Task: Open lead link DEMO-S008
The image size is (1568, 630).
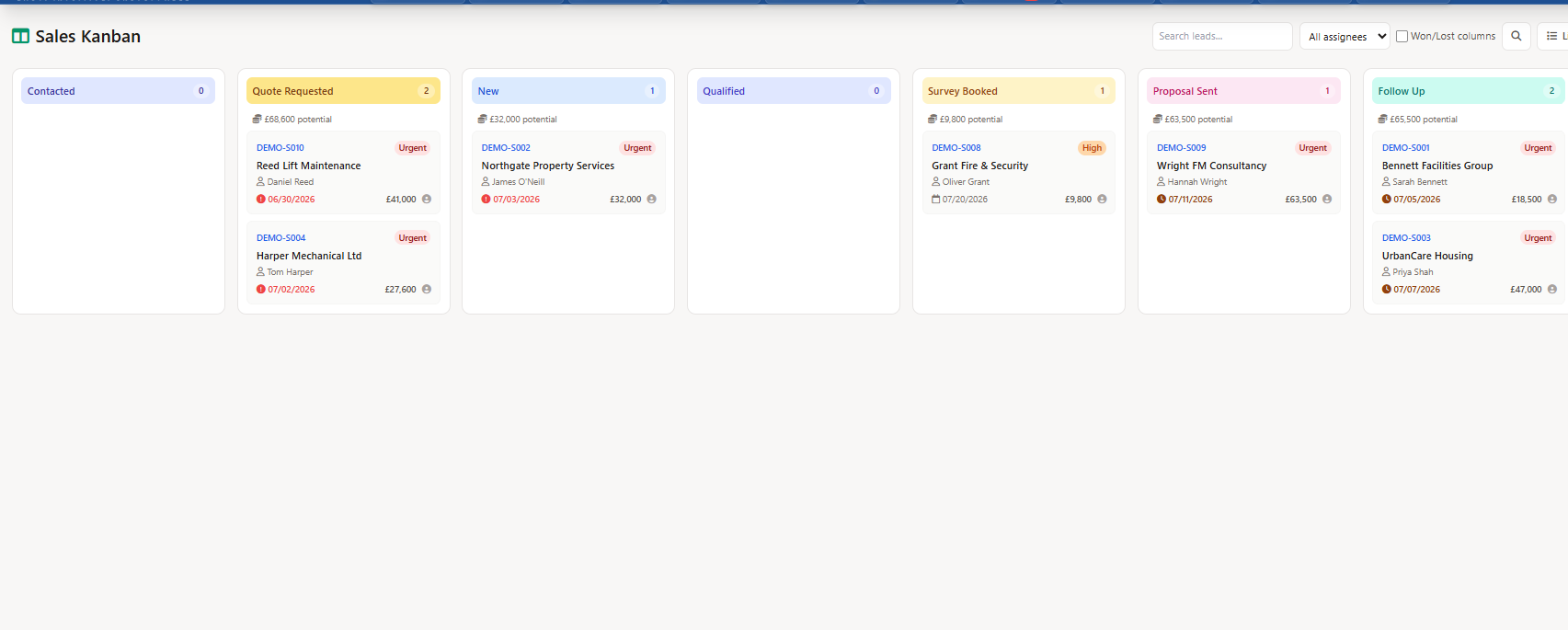Action: pyautogui.click(x=956, y=147)
